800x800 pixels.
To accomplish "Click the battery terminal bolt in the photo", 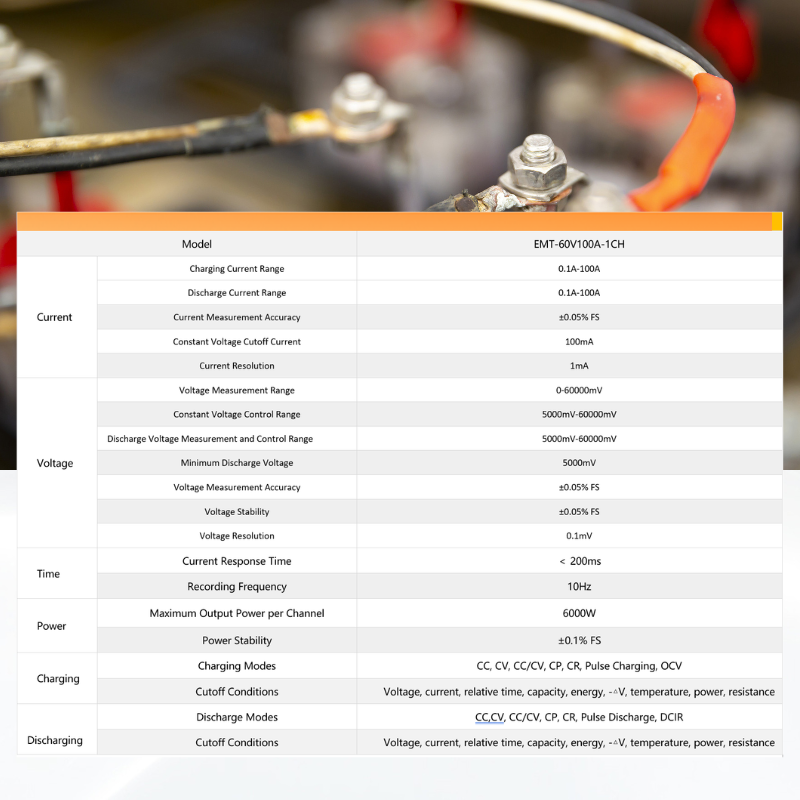I will point(536,166).
